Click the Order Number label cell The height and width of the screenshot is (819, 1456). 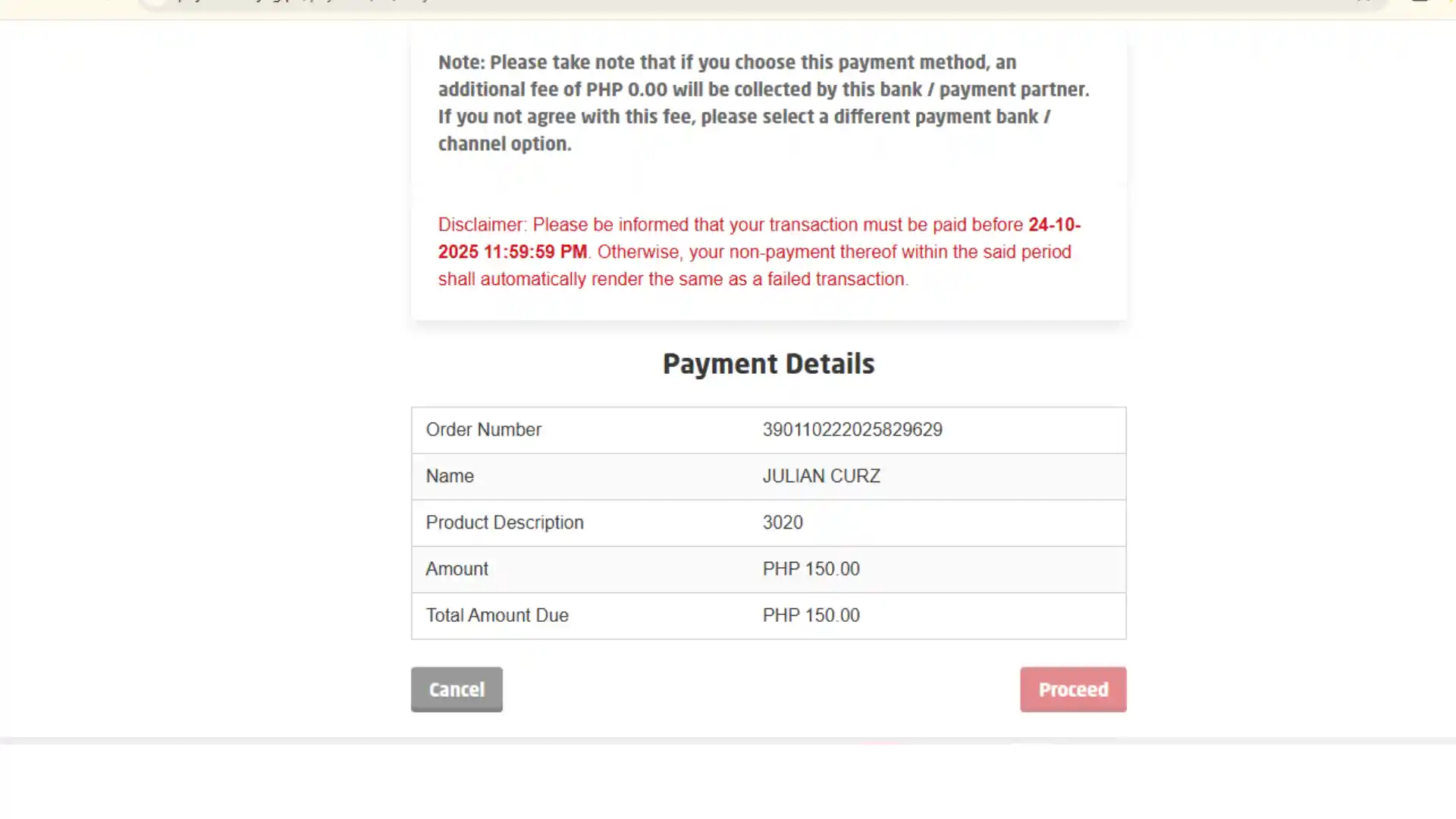pyautogui.click(x=483, y=430)
